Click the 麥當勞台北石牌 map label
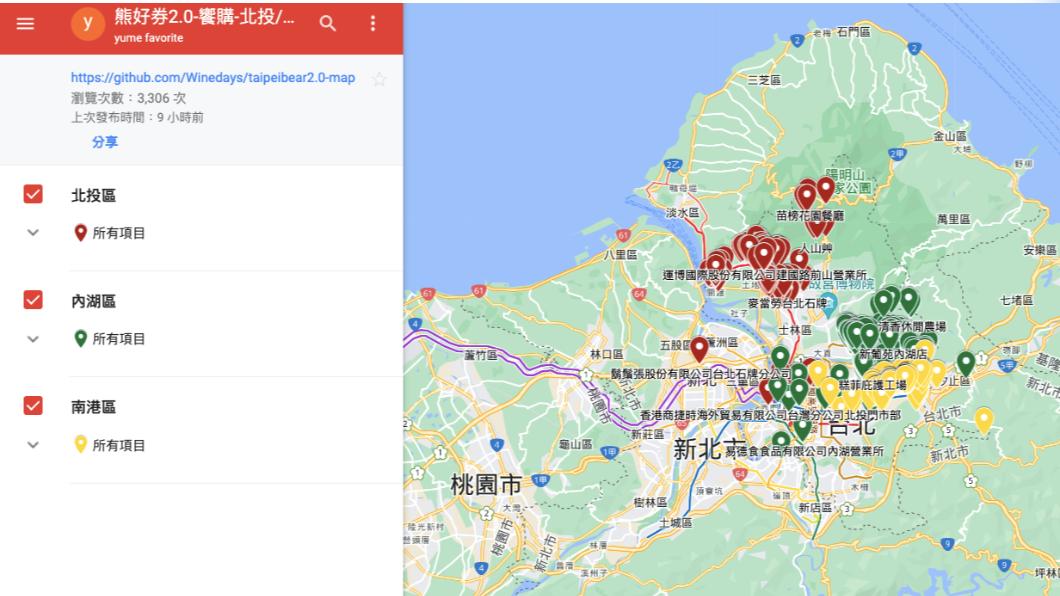 click(787, 303)
